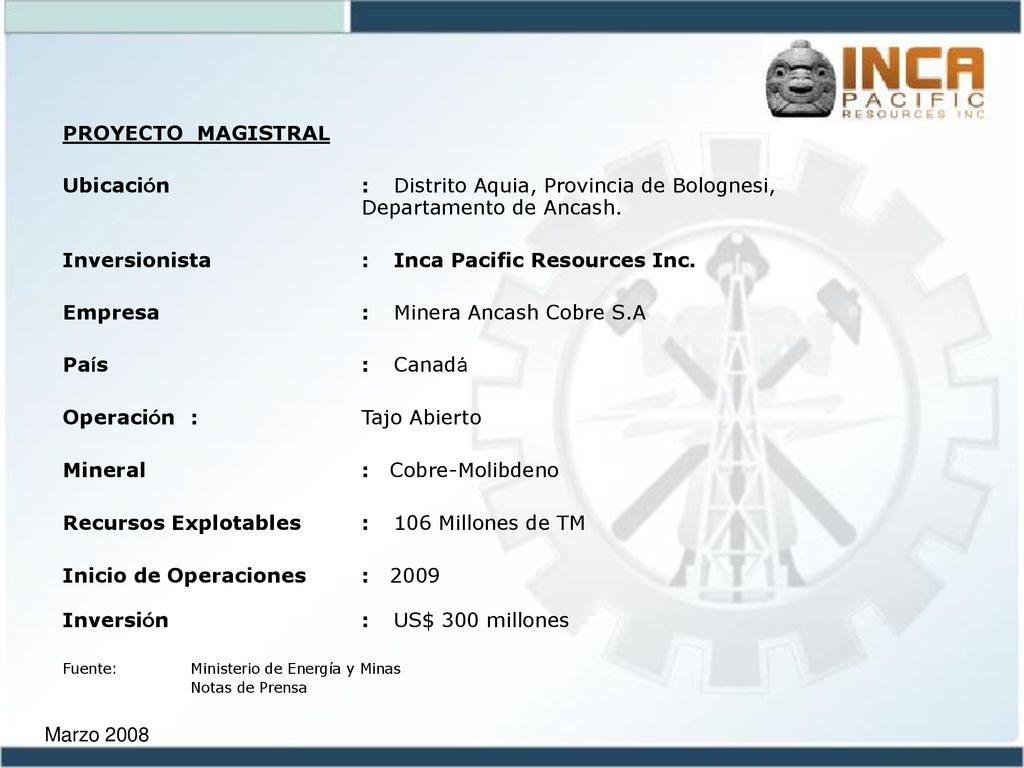Select text 'Distrito Aquia, Provincia de Bolognesi,'
Screen dimensions: 1024x768
coord(584,186)
